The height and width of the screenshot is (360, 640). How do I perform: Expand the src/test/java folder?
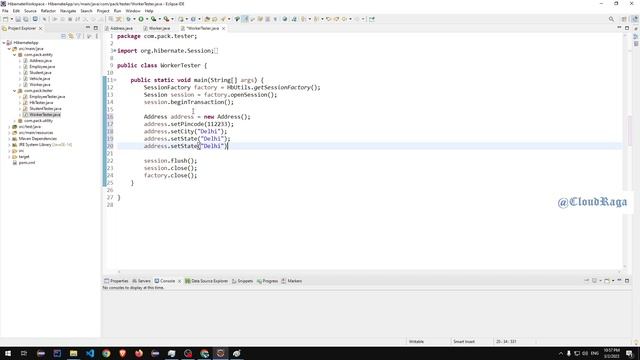(9, 127)
